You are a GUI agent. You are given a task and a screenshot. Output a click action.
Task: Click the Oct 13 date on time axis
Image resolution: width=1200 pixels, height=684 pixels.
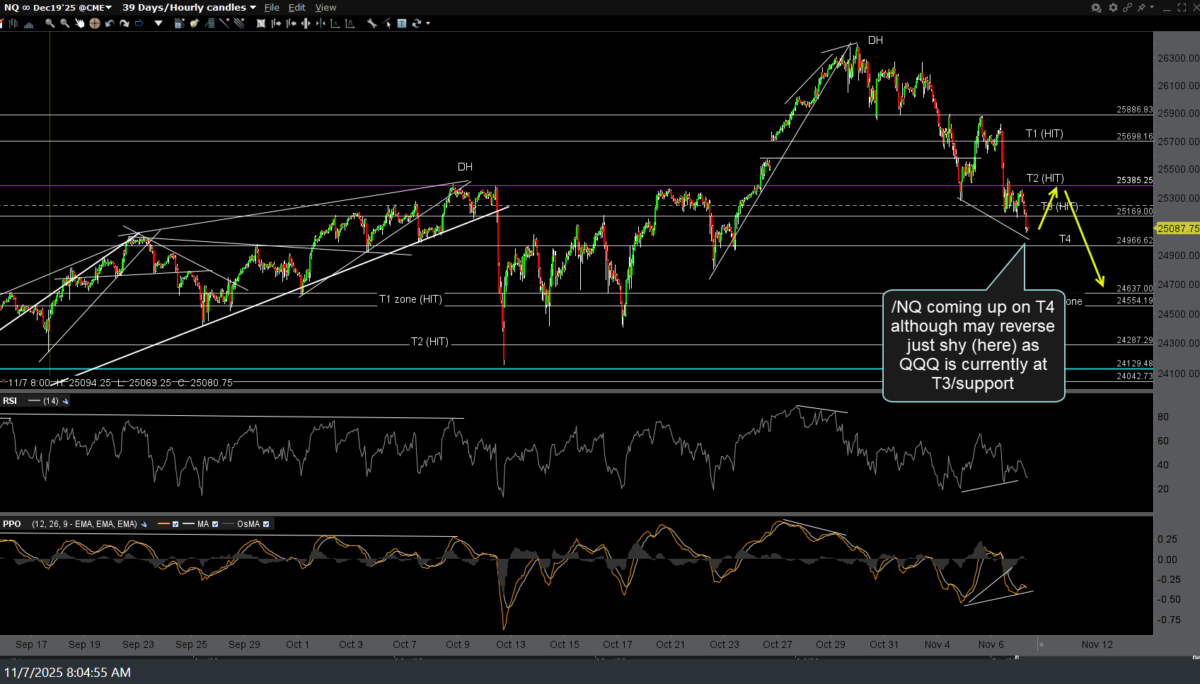click(x=511, y=645)
